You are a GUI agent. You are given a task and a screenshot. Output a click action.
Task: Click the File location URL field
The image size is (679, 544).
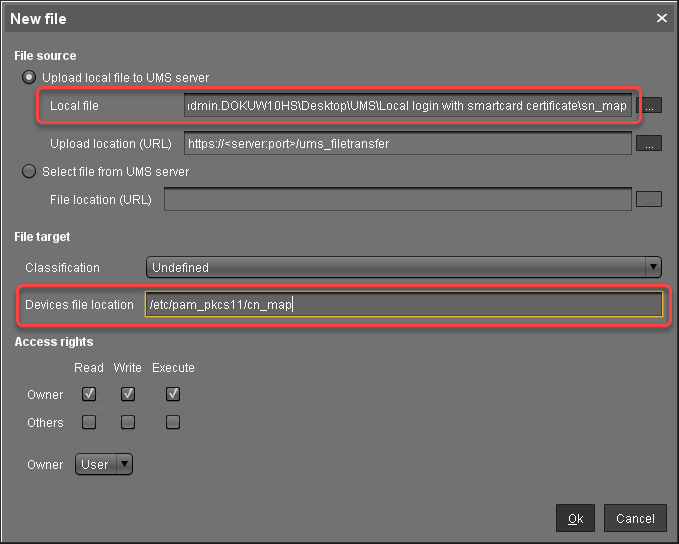point(398,200)
